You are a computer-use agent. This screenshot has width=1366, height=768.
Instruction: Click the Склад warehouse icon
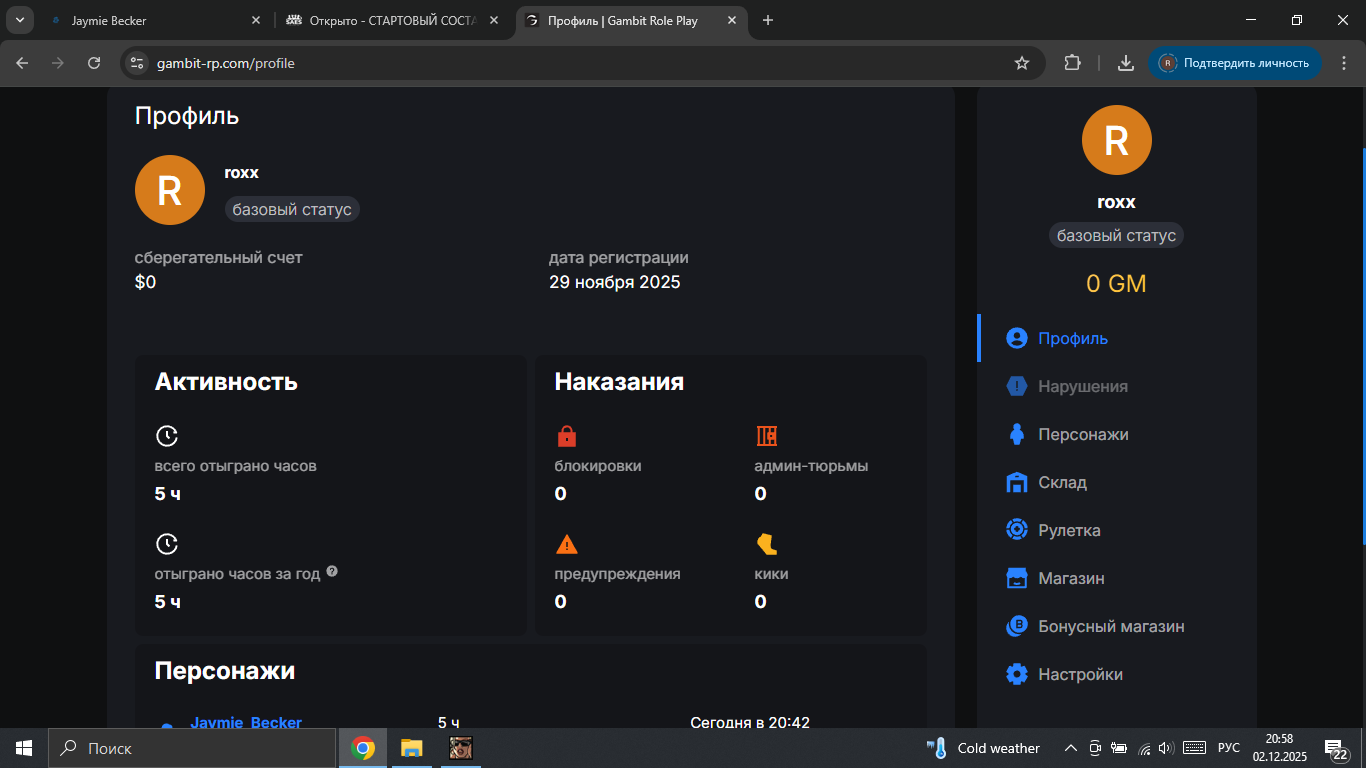pos(1017,482)
